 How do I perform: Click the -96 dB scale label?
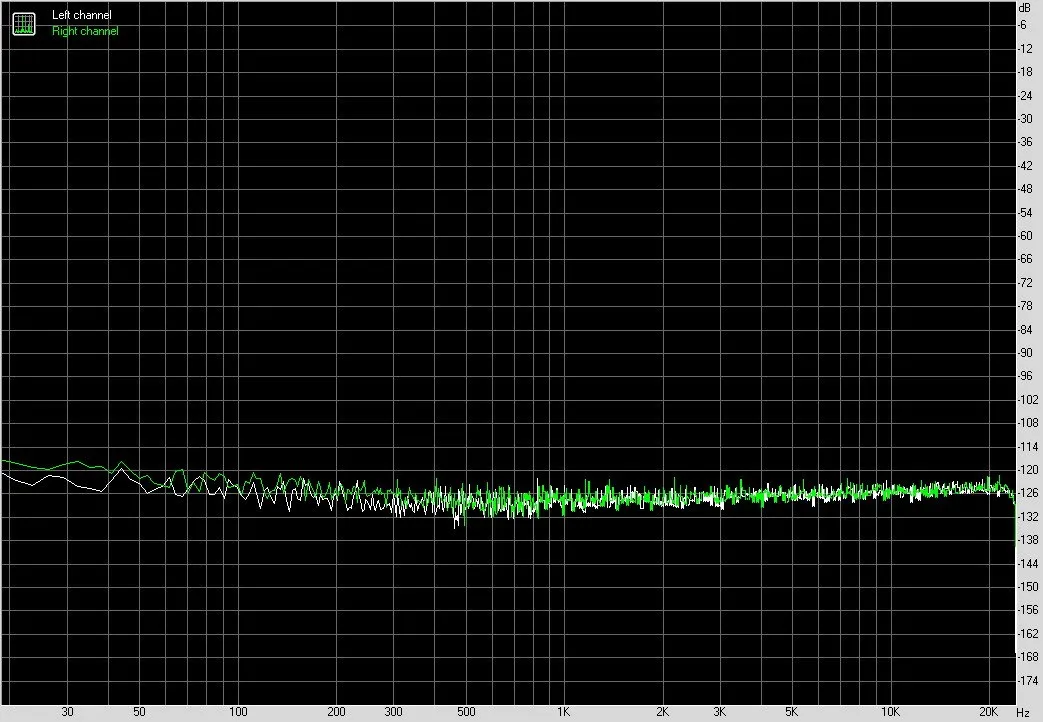[x=1025, y=376]
